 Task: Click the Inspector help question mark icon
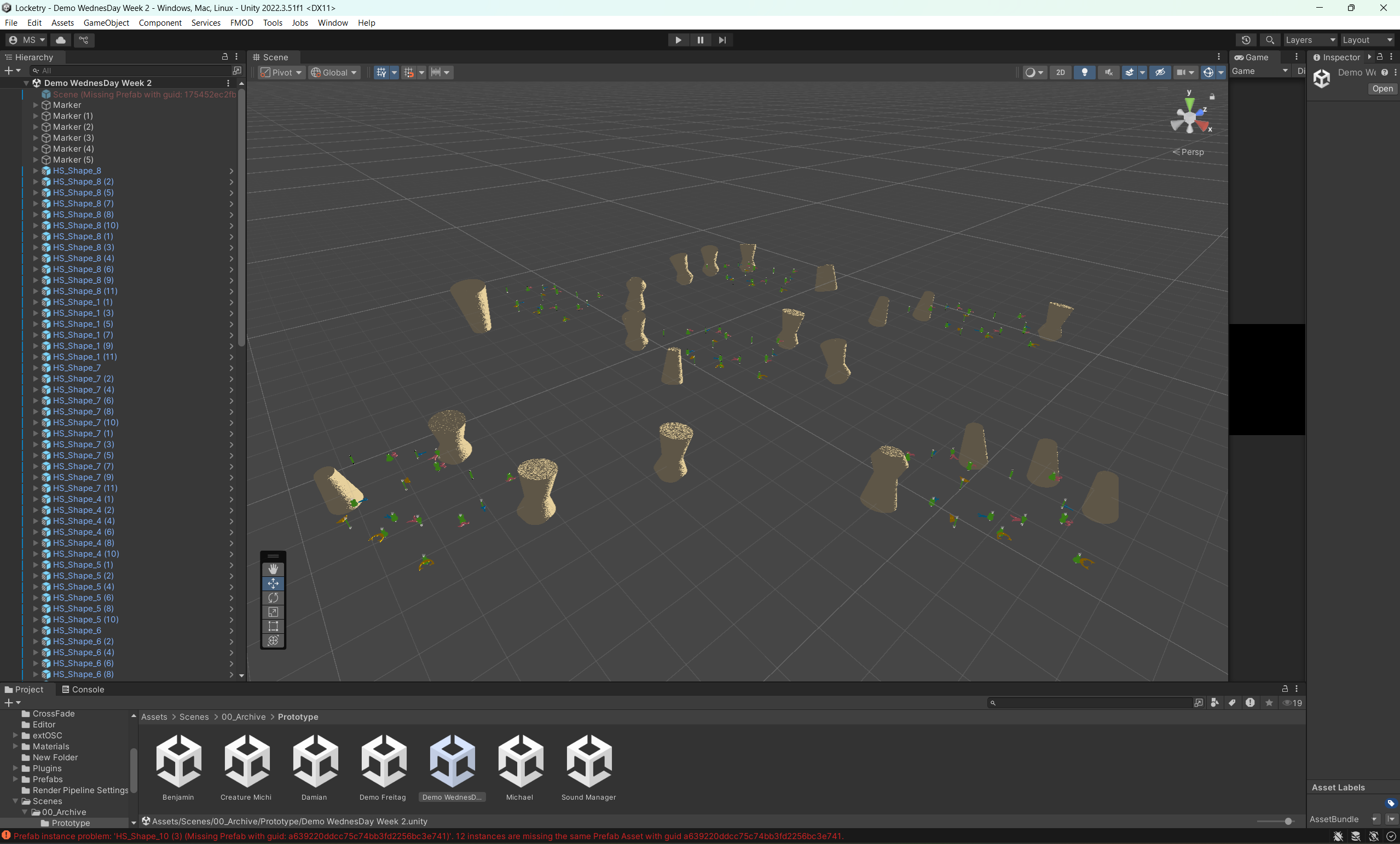[x=1385, y=72]
